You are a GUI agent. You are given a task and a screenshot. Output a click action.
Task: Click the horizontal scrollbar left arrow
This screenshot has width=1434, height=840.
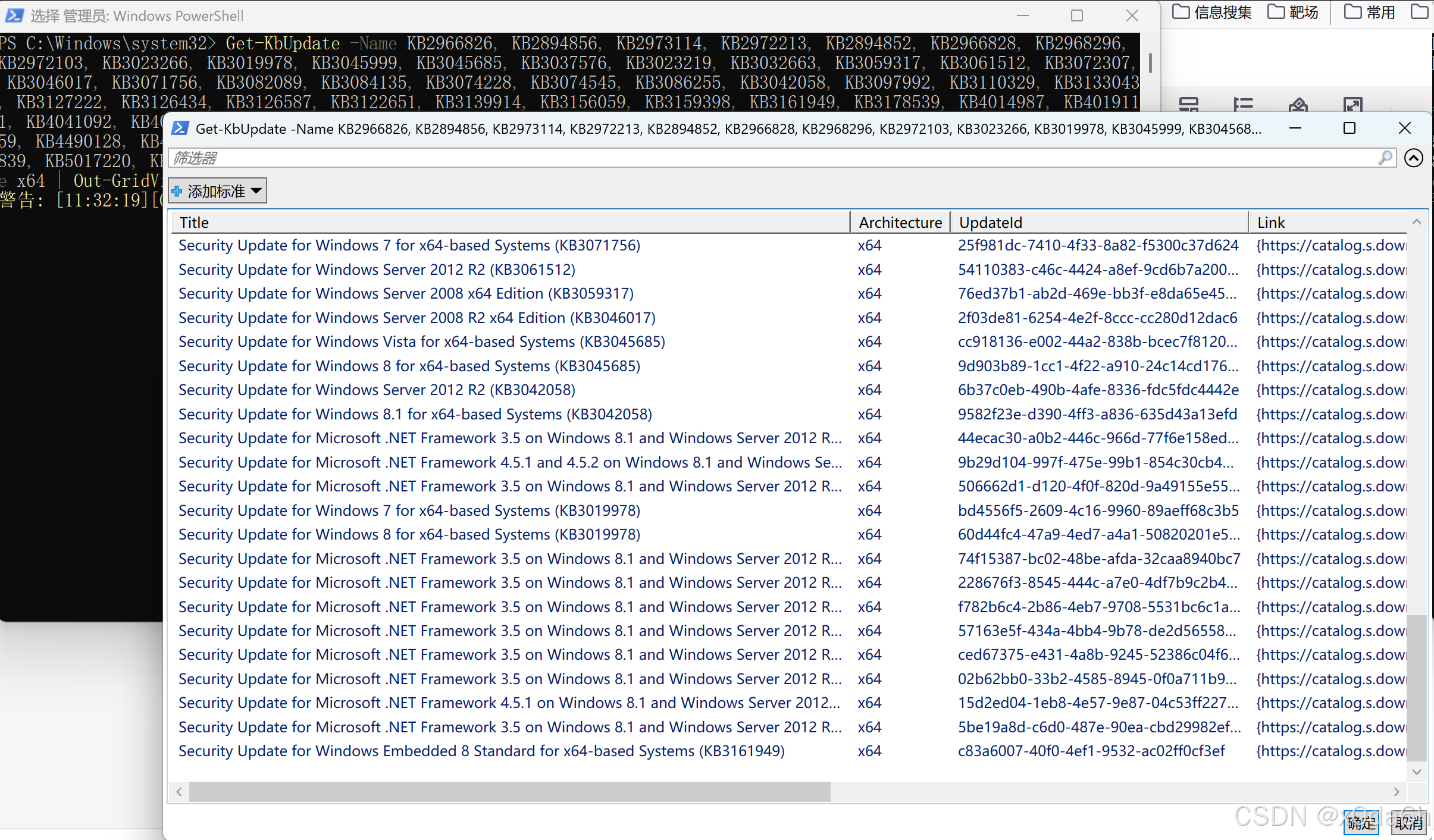click(x=179, y=792)
